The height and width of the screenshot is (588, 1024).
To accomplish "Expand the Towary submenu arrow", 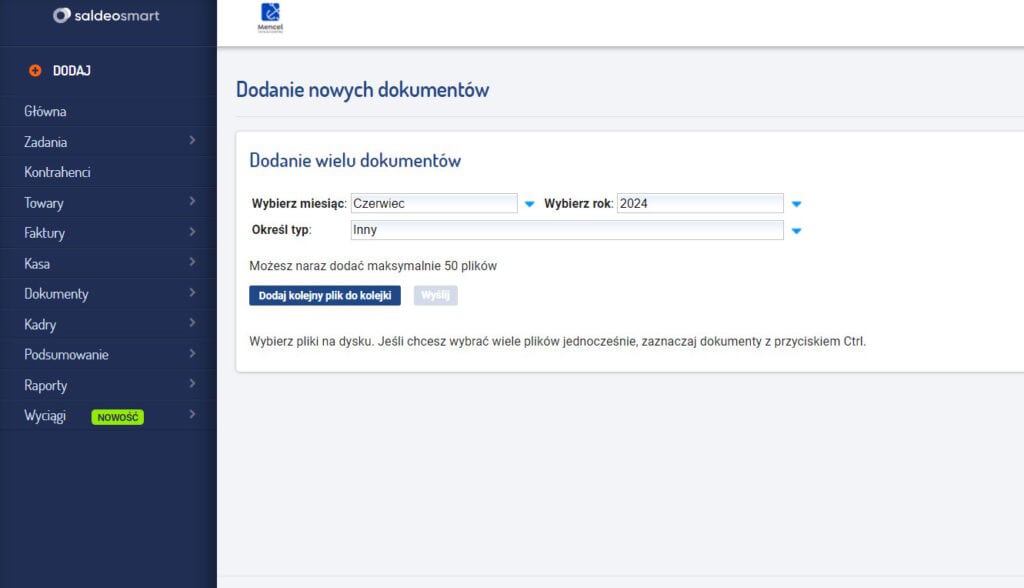I will (192, 202).
